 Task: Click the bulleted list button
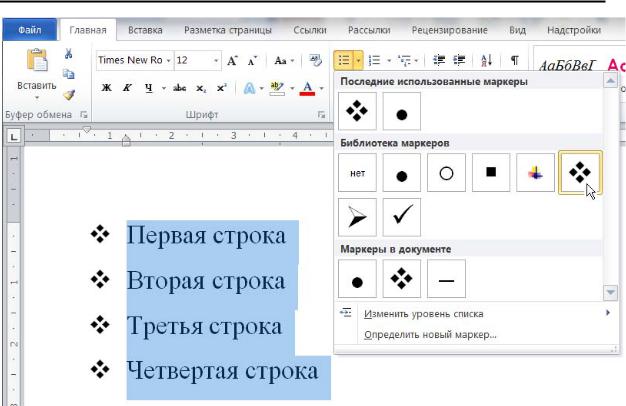point(344,60)
